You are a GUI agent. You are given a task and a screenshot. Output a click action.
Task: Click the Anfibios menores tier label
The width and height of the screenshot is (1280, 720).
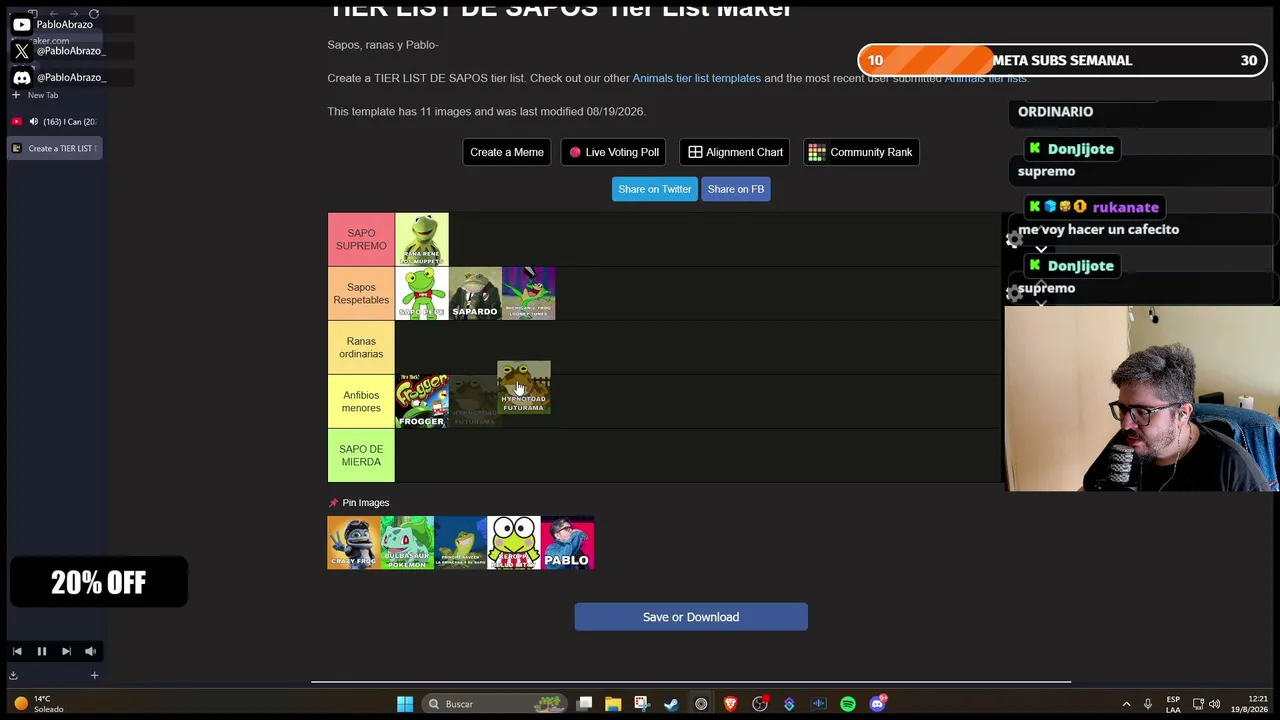[x=361, y=401]
